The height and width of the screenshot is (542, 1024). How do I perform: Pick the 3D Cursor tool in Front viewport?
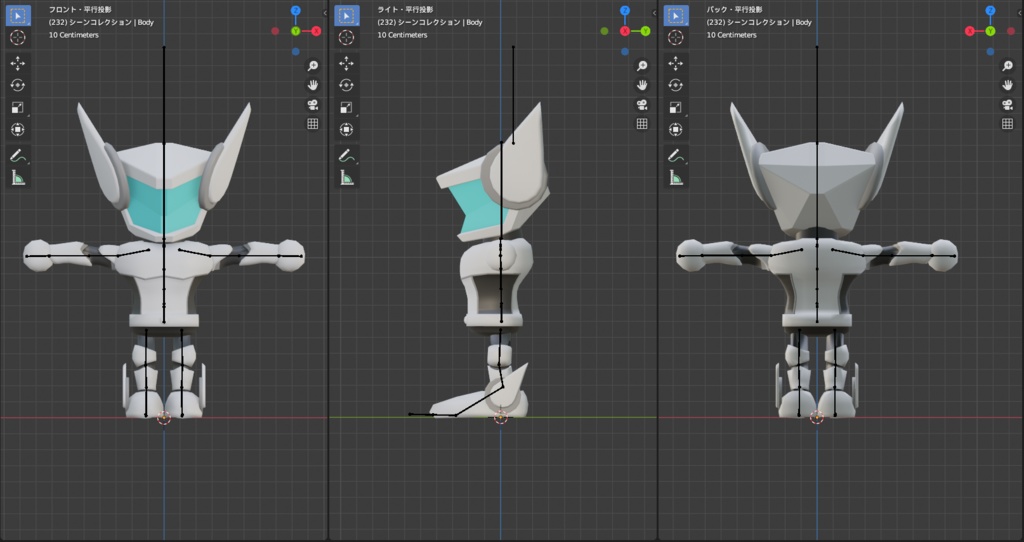[x=18, y=37]
